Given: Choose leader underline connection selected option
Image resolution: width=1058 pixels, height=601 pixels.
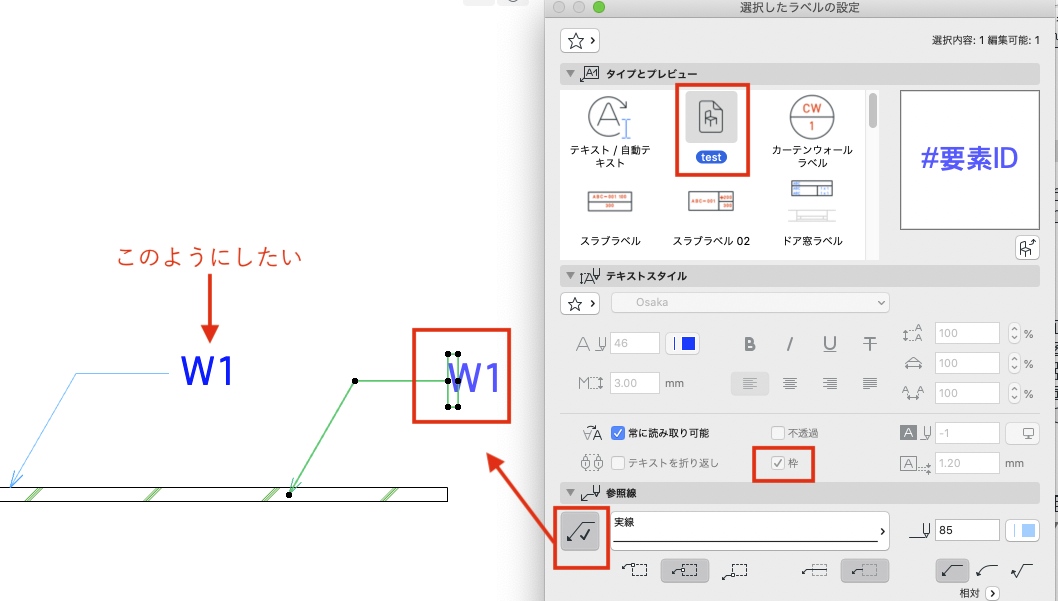Looking at the screenshot, I should tap(864, 571).
